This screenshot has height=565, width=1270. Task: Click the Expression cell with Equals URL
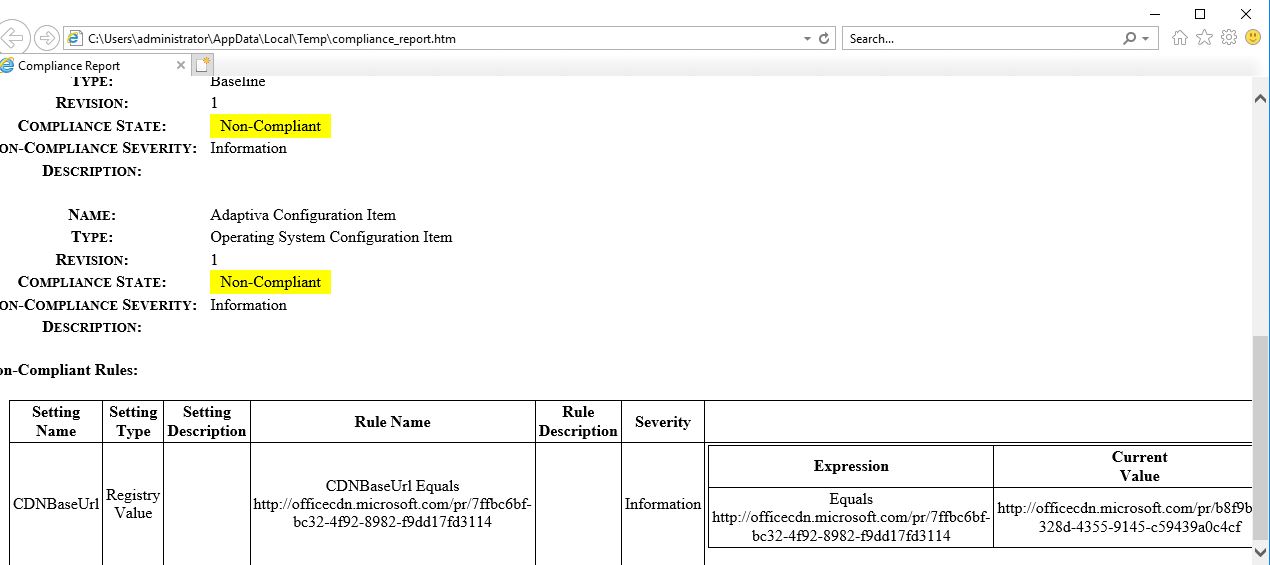coord(851,517)
